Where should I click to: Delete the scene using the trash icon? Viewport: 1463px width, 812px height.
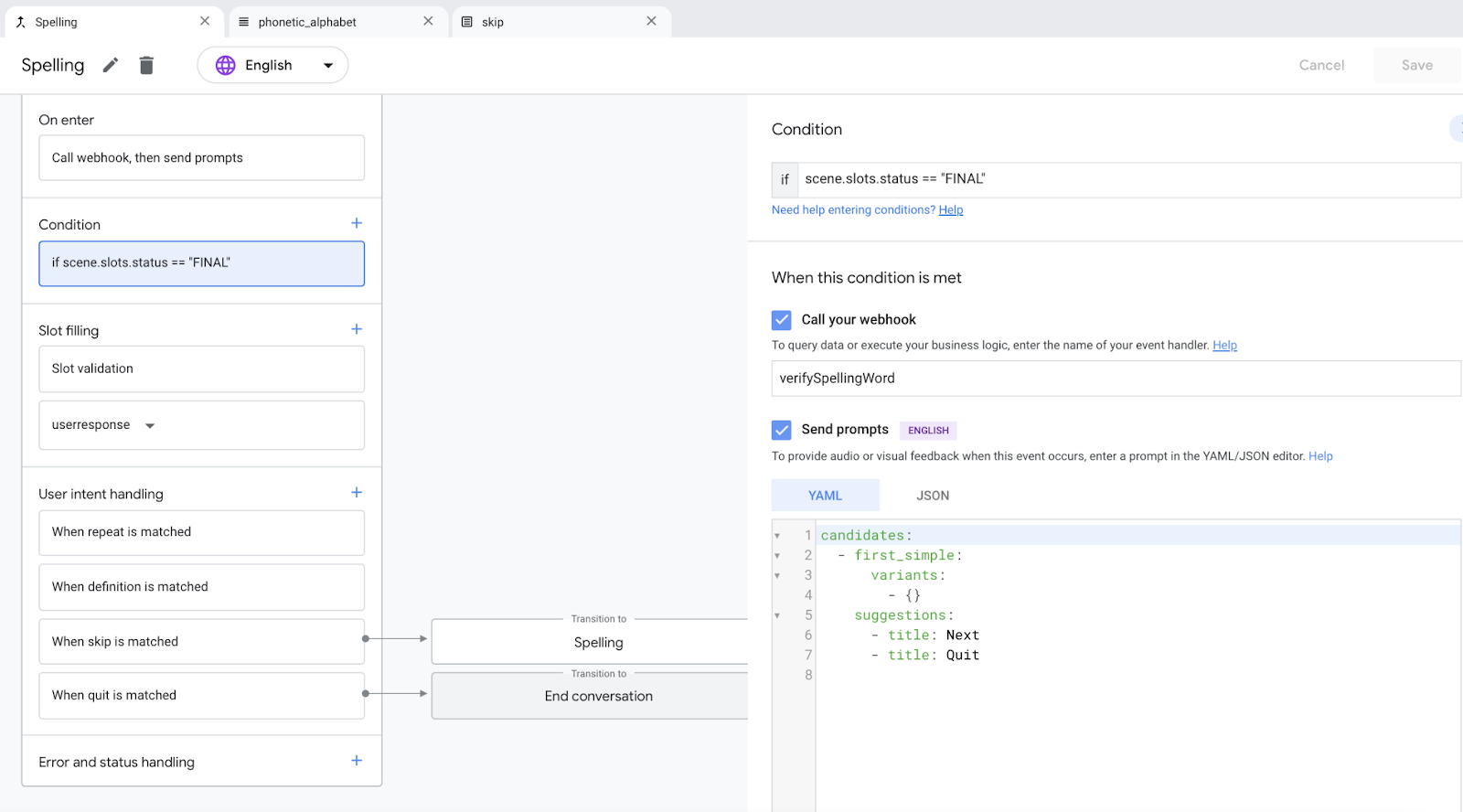coord(146,65)
